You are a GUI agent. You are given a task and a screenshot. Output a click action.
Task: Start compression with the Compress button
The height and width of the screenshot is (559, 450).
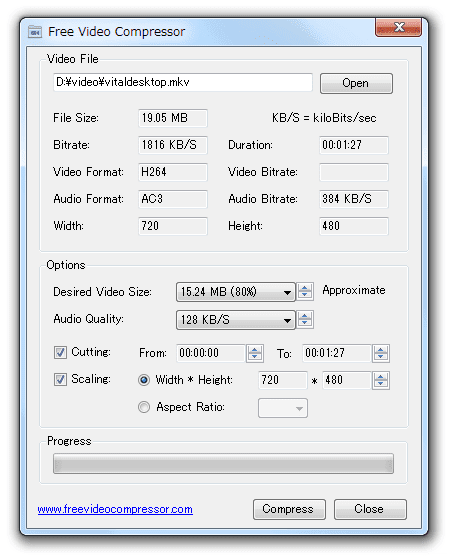[x=289, y=509]
